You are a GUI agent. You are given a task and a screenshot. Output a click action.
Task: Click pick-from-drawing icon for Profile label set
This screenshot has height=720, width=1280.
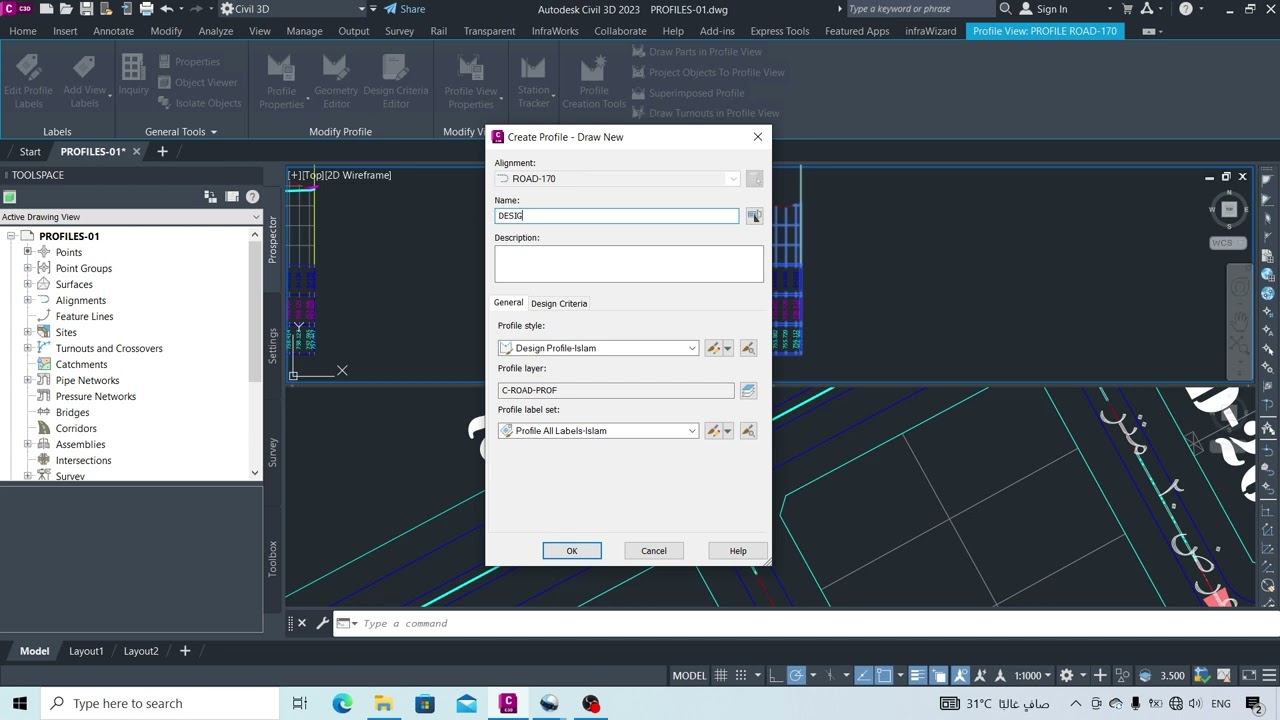748,431
